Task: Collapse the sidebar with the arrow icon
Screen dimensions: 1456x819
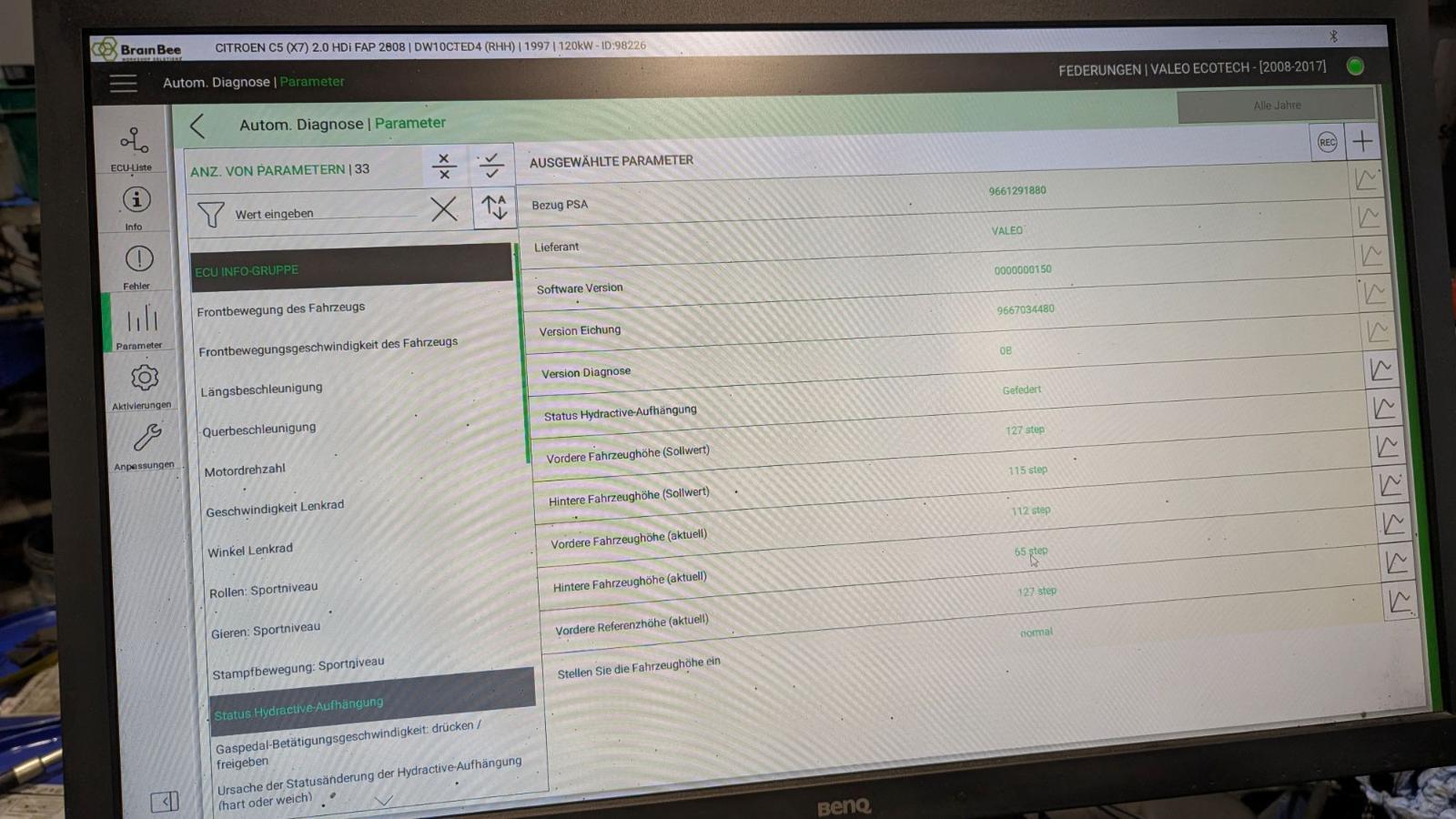Action: [x=165, y=801]
